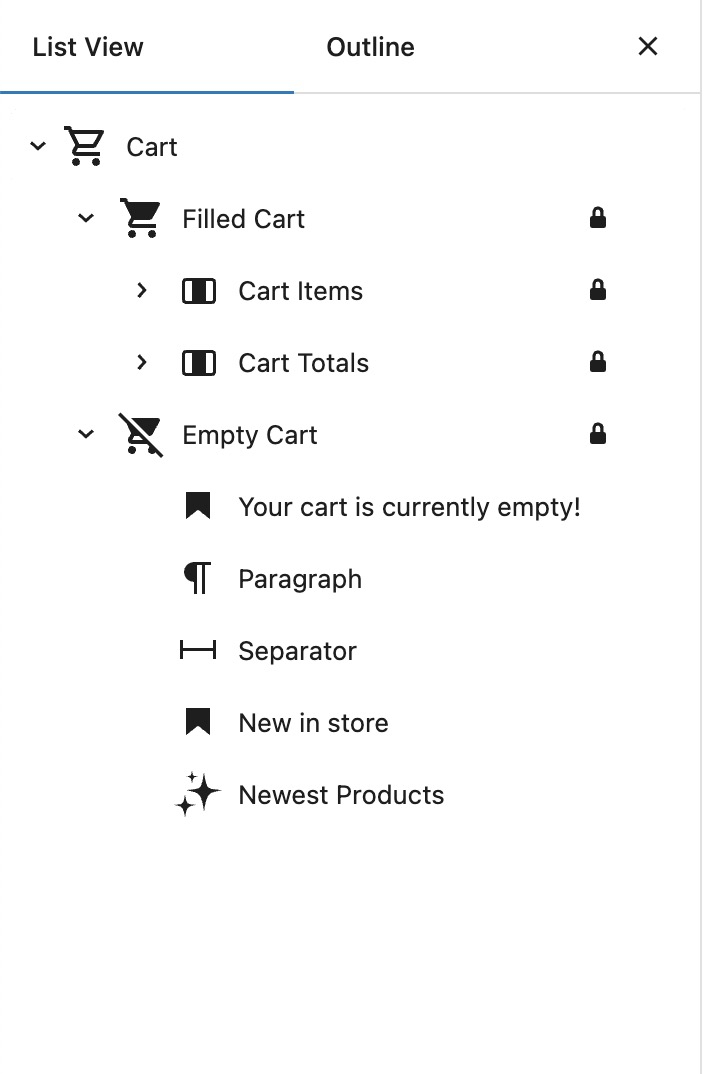
Task: Switch to the Outline tab
Action: pyautogui.click(x=370, y=47)
